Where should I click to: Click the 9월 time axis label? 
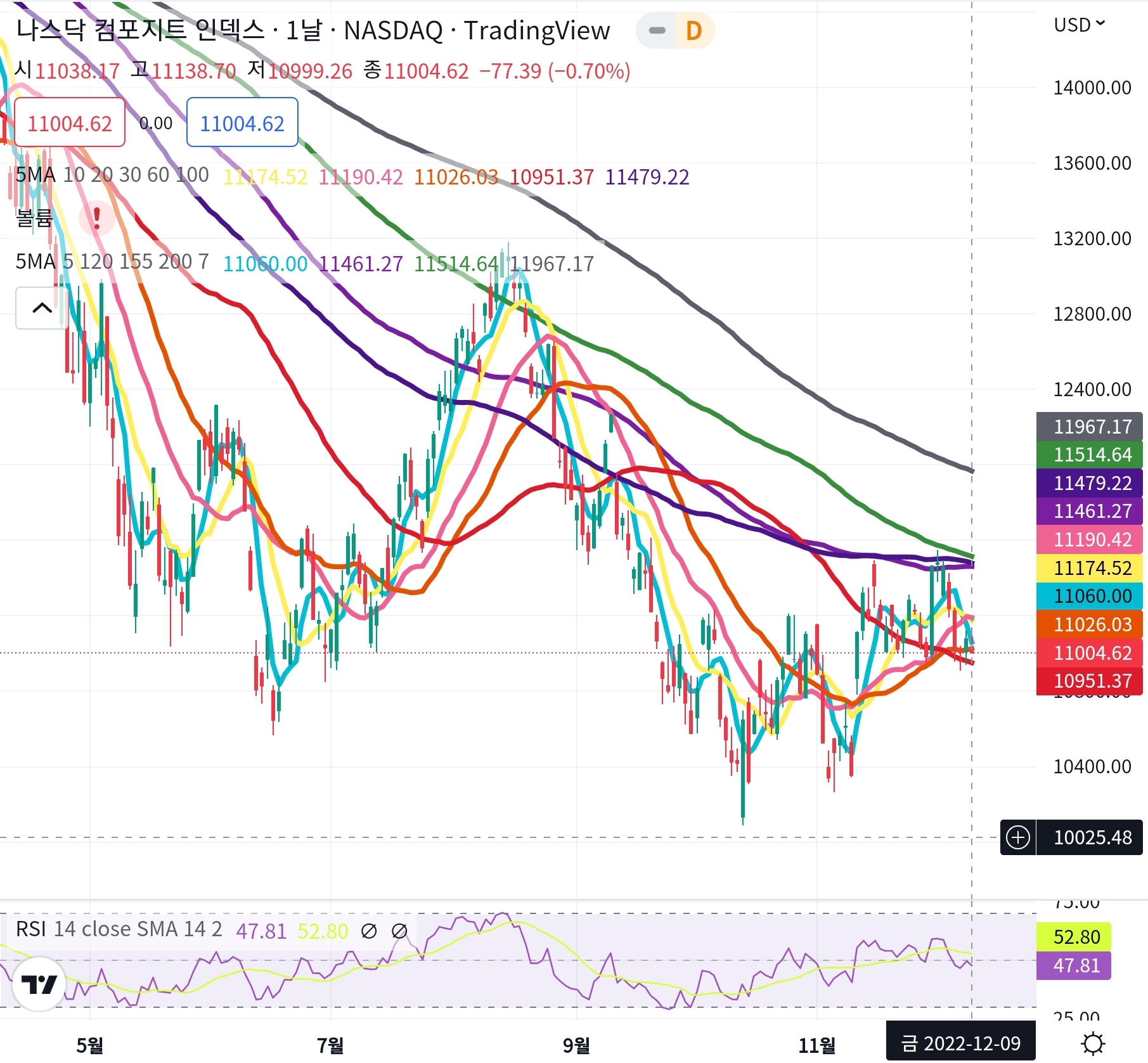click(x=576, y=1045)
